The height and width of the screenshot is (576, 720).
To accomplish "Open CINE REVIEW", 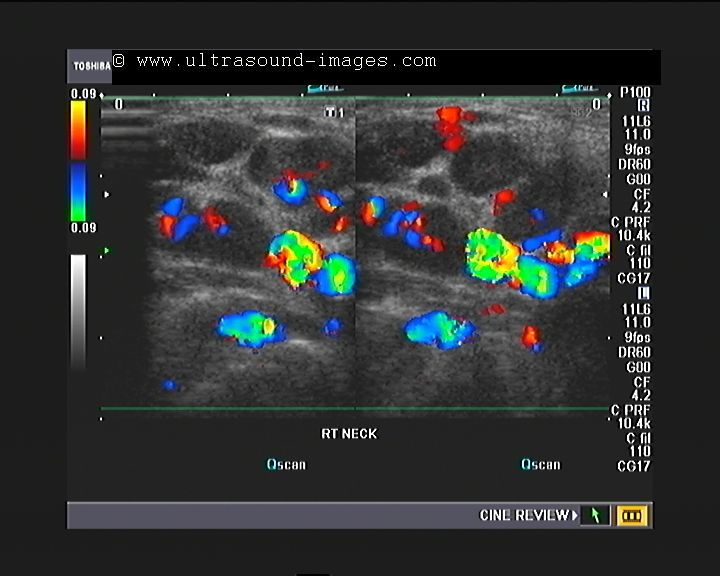I will click(528, 516).
